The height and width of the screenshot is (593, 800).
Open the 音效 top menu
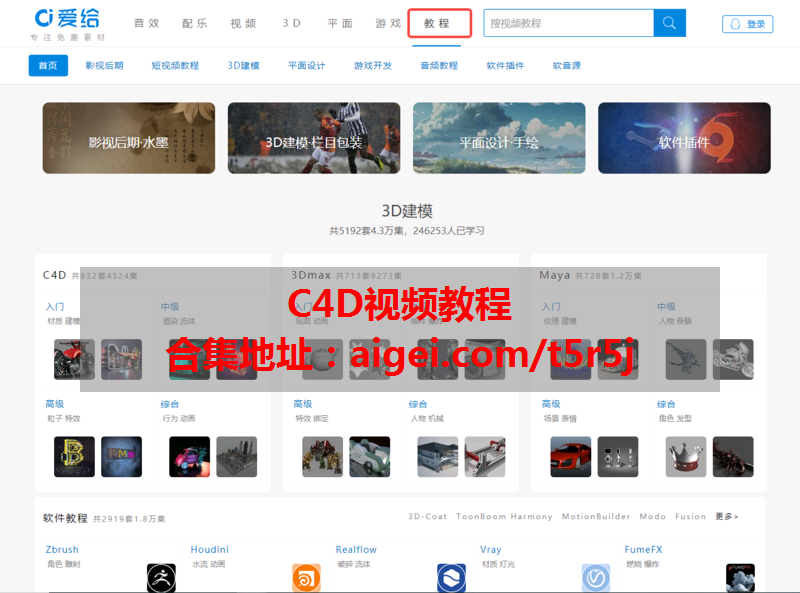coord(146,23)
